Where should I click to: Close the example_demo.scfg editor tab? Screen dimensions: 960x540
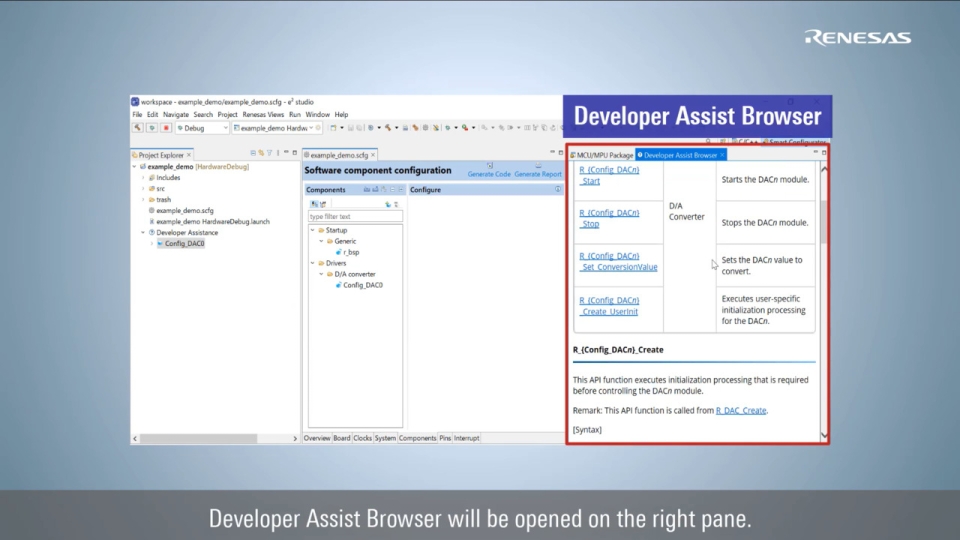coord(373,155)
